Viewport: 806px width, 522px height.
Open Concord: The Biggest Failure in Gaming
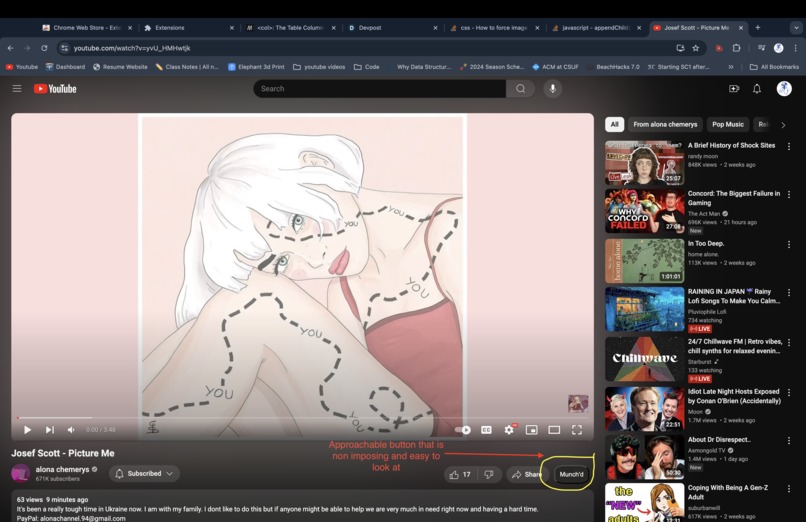point(734,198)
